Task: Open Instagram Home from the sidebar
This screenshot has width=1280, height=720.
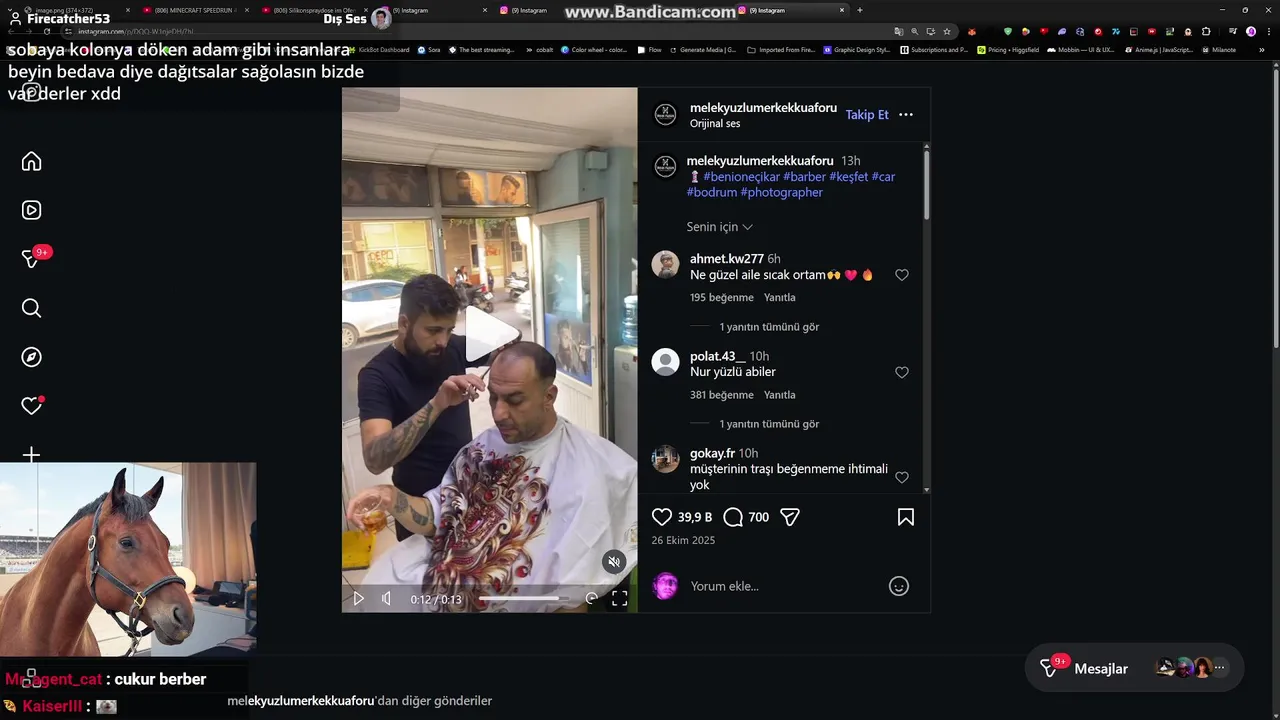Action: tap(31, 162)
